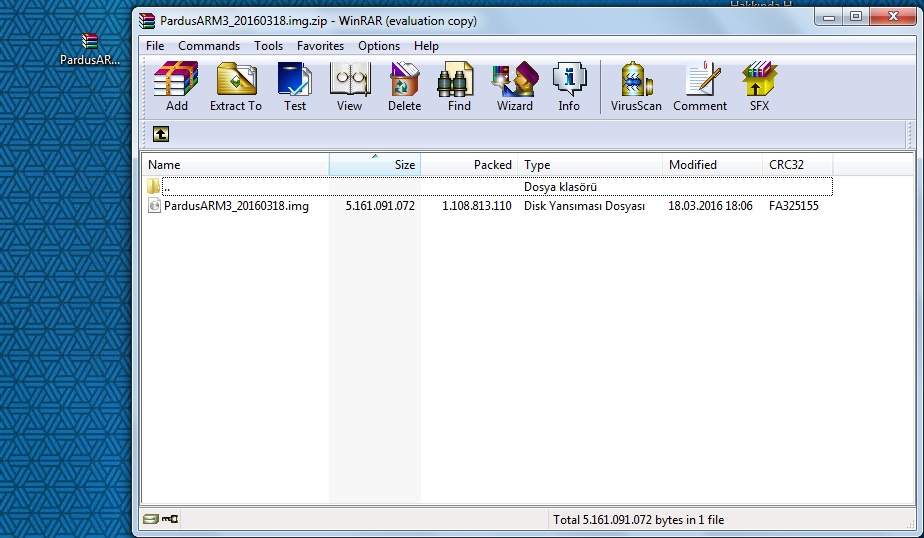Open the Options menu
Screen dimensions: 924x538
click(379, 46)
